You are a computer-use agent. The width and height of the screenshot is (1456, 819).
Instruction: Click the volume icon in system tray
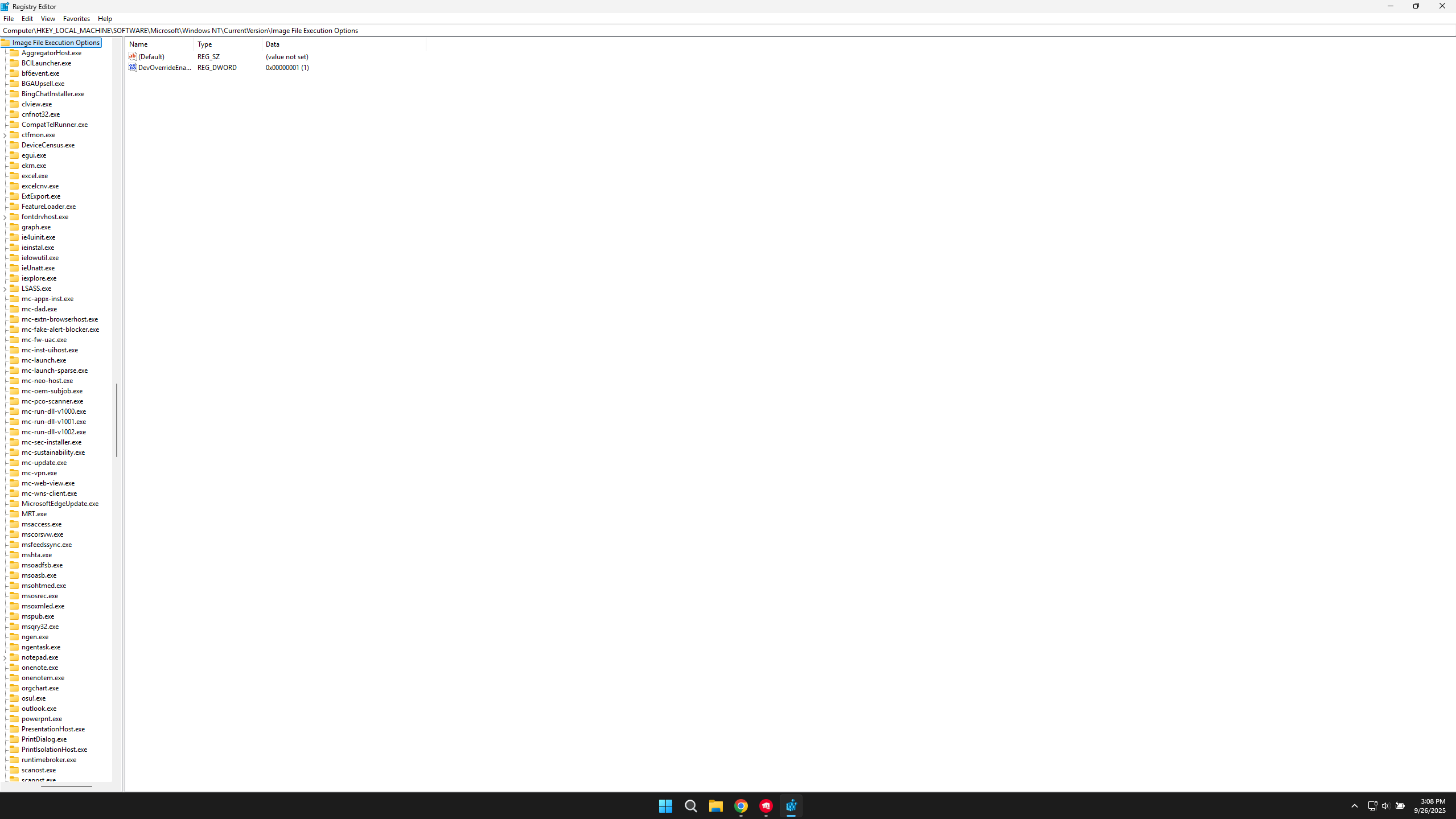click(x=1385, y=806)
